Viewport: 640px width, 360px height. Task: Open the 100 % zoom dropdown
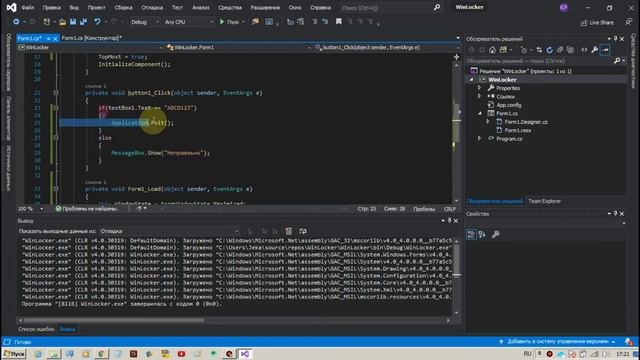tap(30, 209)
